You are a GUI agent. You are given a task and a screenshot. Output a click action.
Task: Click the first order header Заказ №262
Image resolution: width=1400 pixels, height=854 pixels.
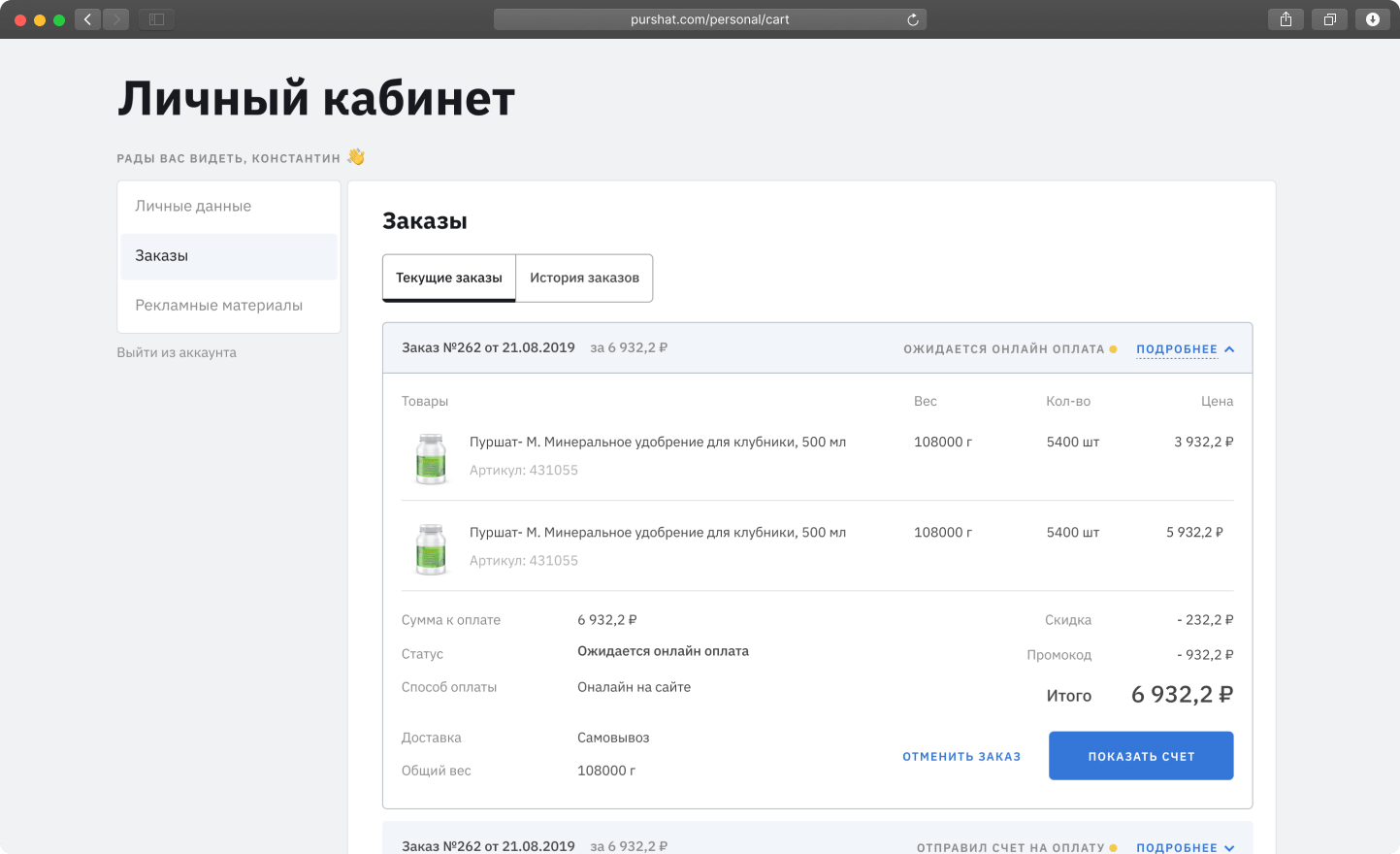point(488,347)
